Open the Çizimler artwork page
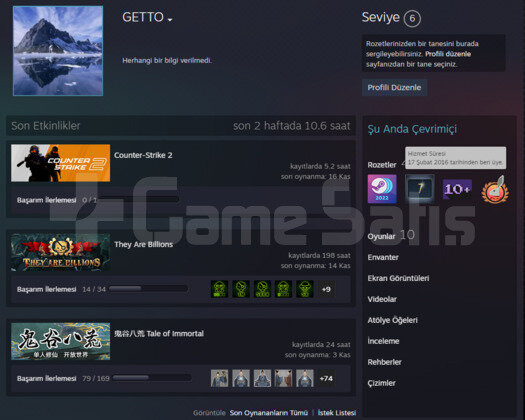This screenshot has width=525, height=420. coord(381,383)
